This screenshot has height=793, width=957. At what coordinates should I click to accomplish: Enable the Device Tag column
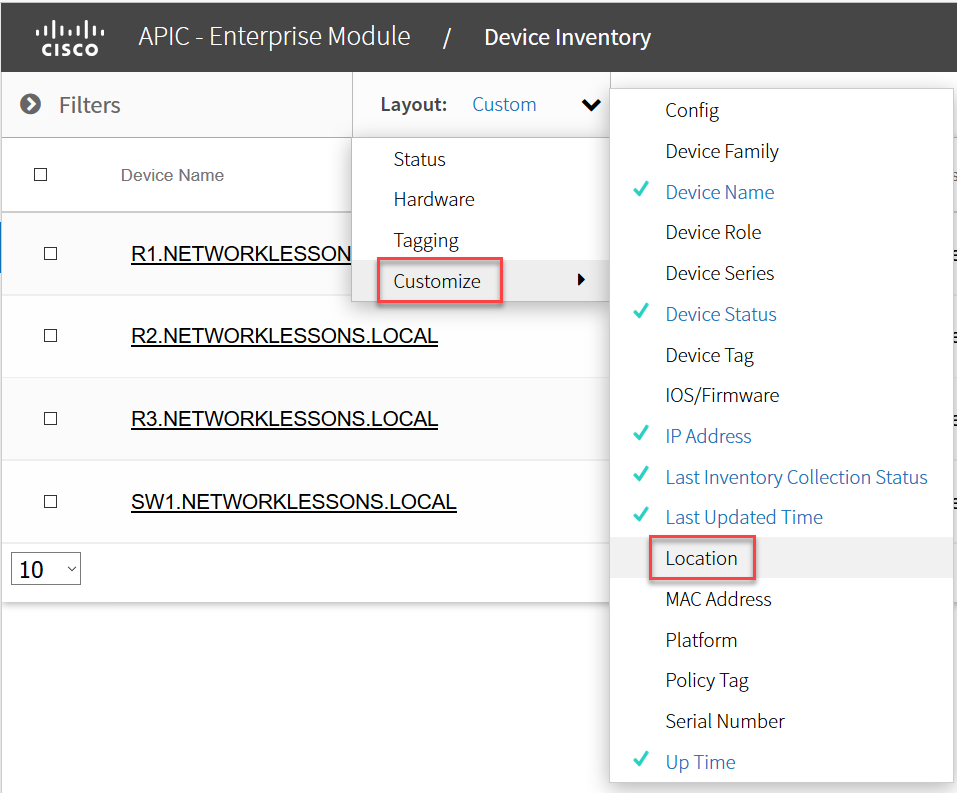[710, 355]
